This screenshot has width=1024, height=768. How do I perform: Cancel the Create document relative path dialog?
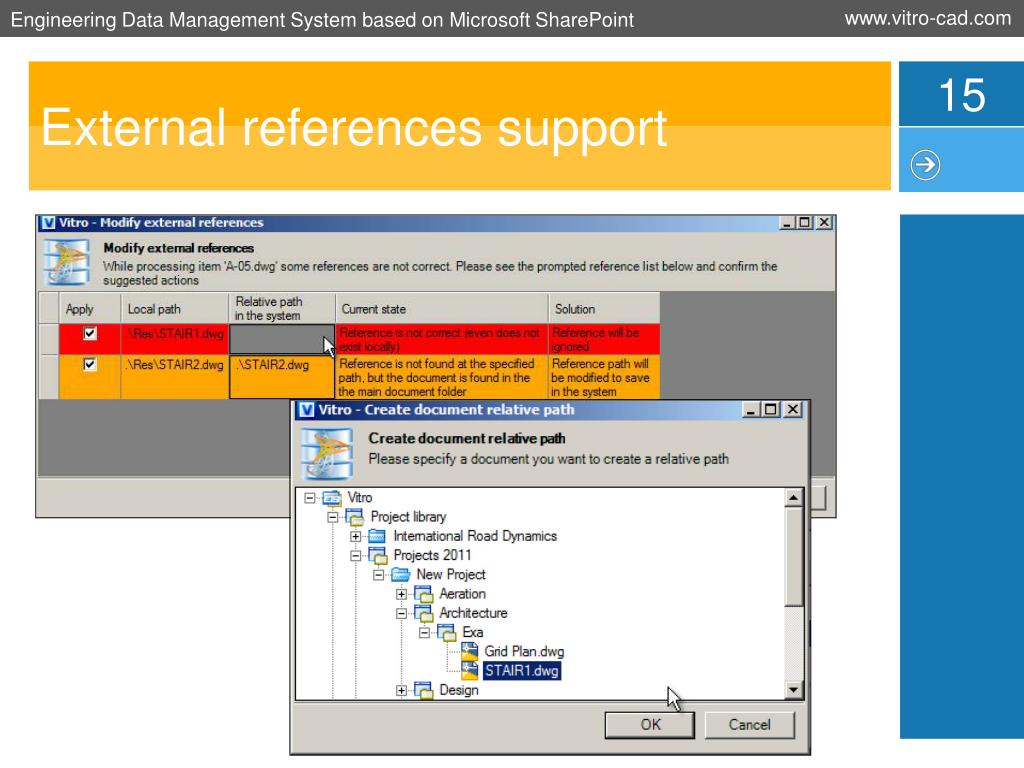pyautogui.click(x=750, y=725)
